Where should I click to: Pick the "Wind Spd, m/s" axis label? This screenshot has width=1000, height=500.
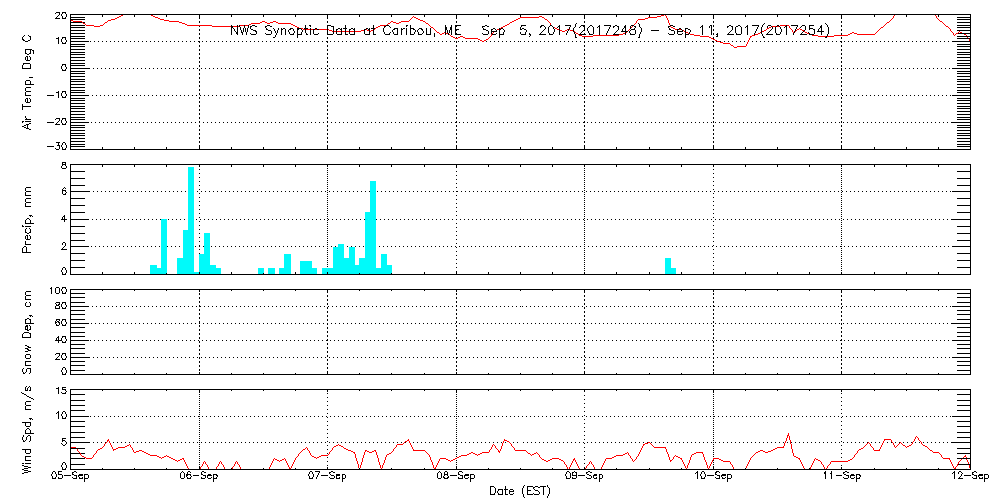pyautogui.click(x=28, y=428)
